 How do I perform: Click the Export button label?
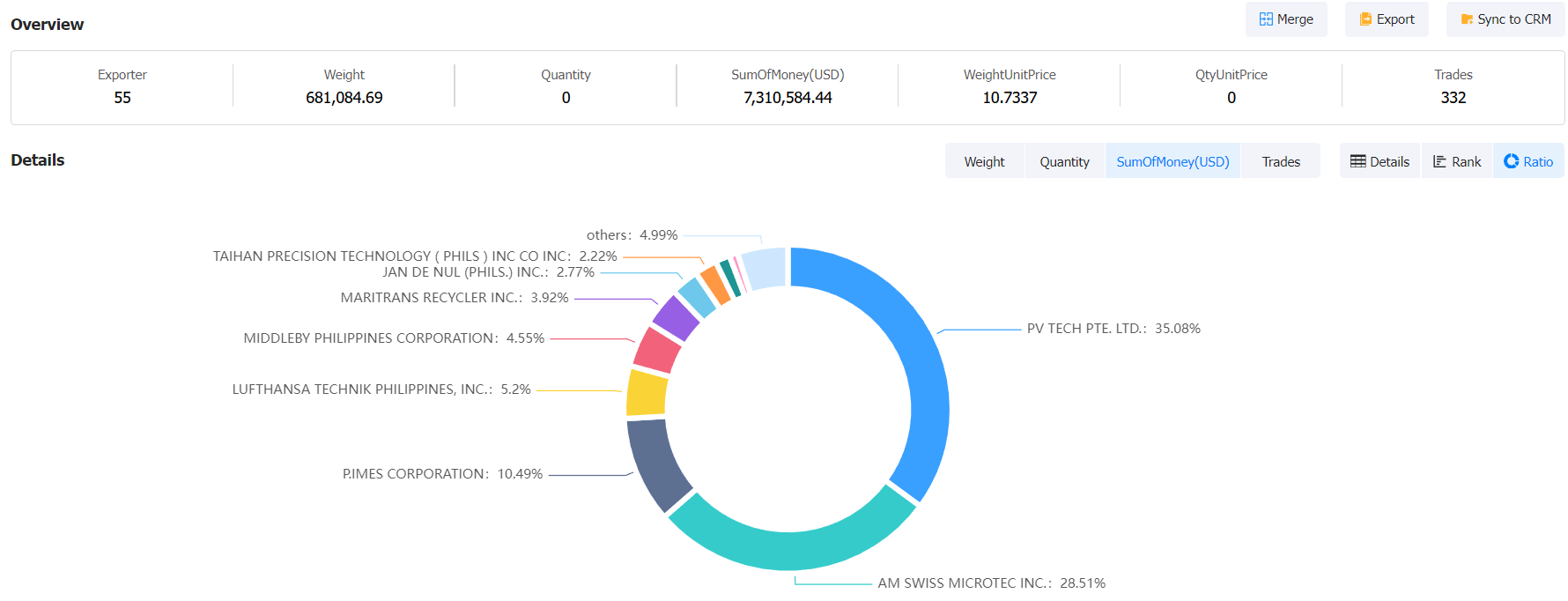(1395, 19)
